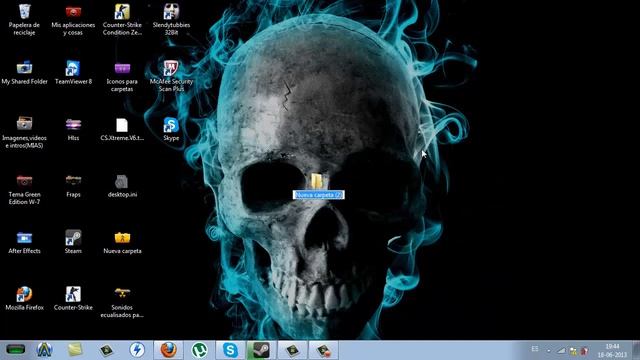Switch to Skype in the taskbar
Viewport: 640px width, 360px height.
tap(230, 350)
